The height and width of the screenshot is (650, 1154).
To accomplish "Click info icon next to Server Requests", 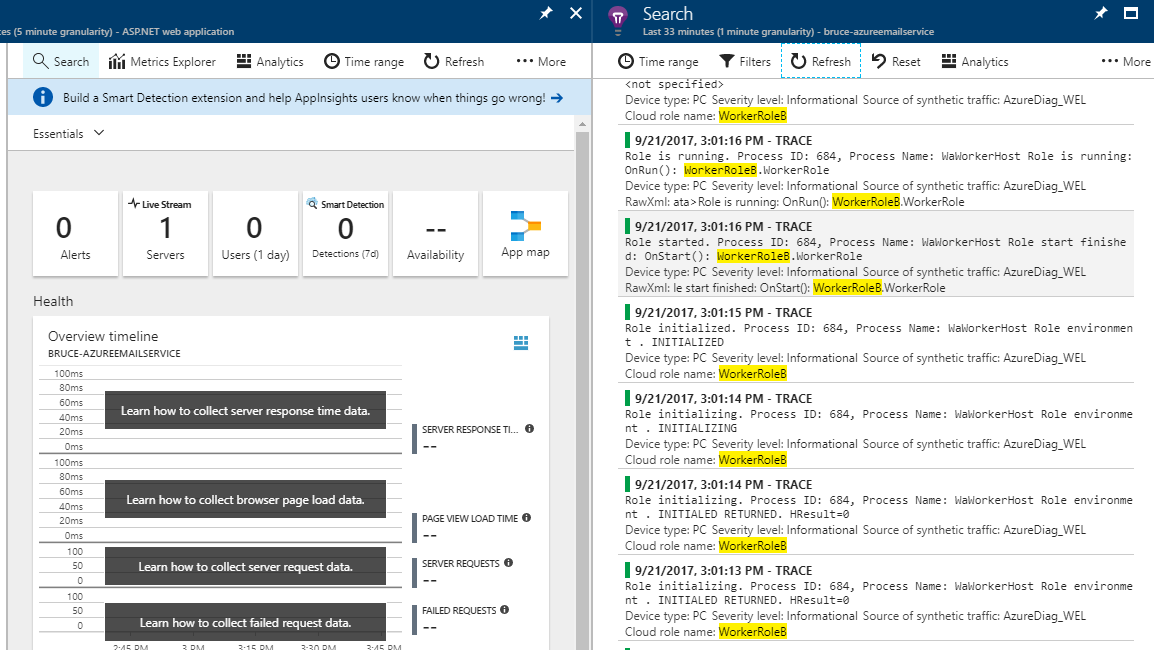I will point(509,563).
